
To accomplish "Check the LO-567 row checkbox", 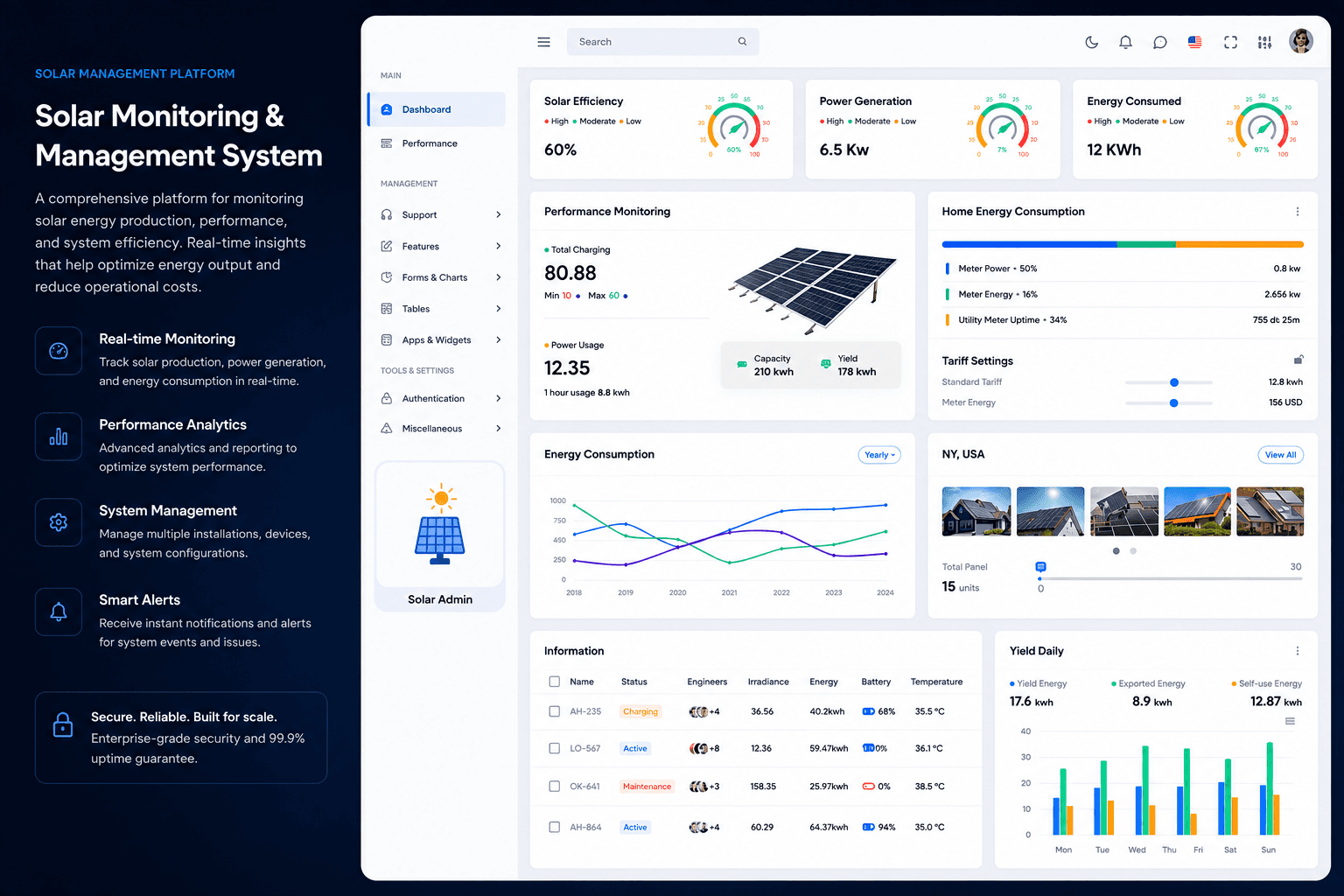I will (x=554, y=748).
